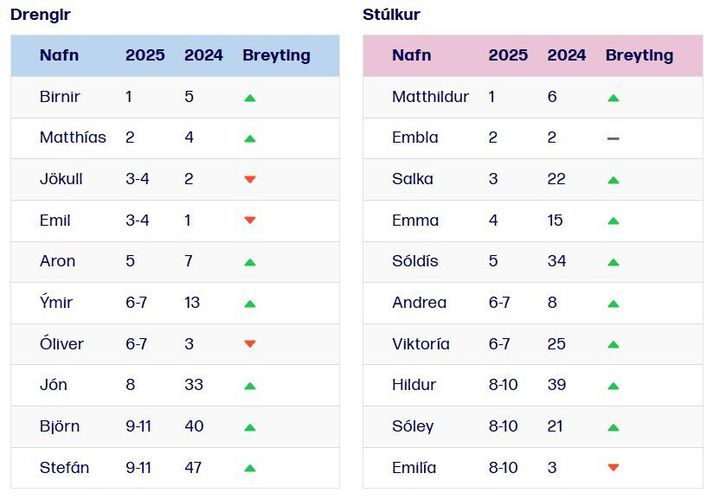Click the green up arrow for Matthildur
This screenshot has width=713, height=499.
613,98
